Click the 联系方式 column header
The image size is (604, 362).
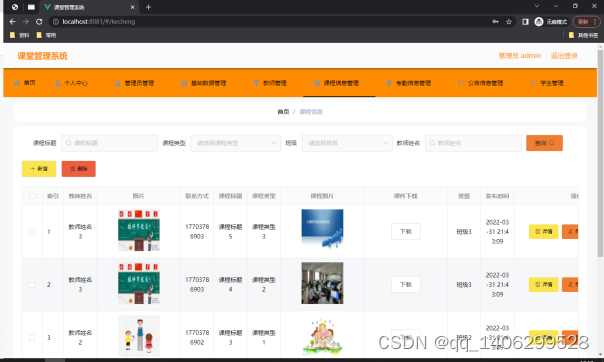pos(197,196)
